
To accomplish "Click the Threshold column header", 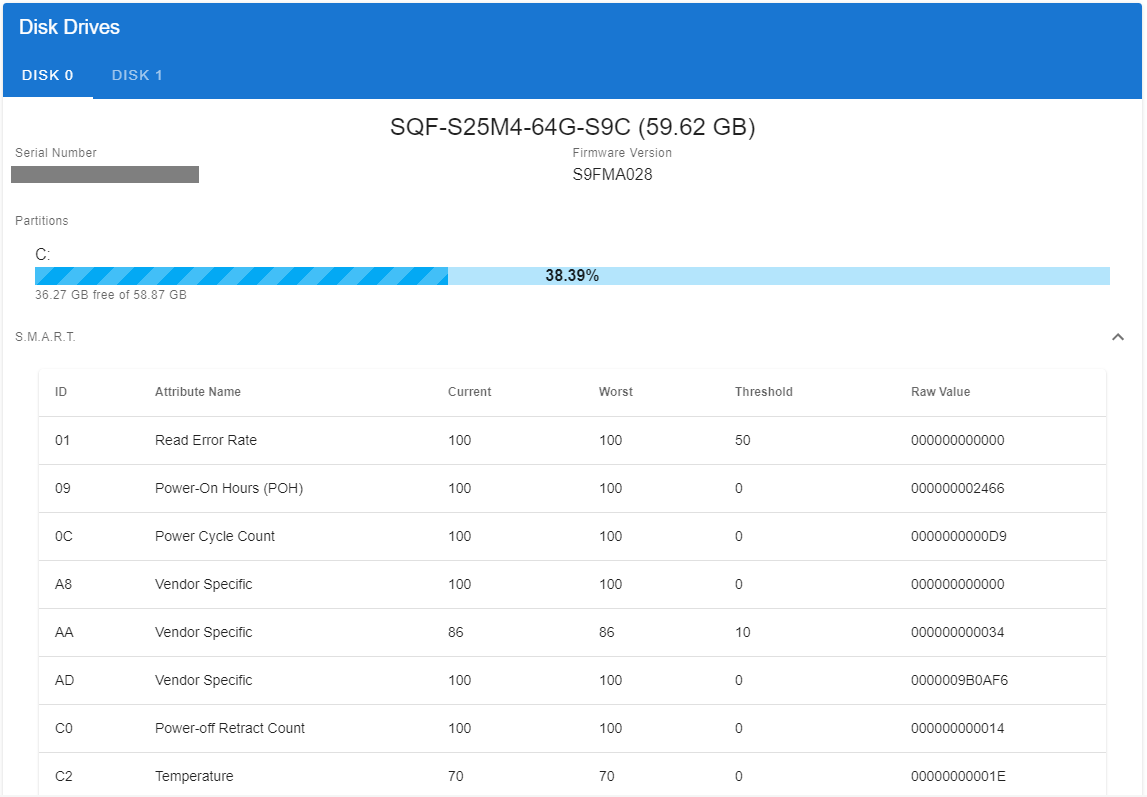I will tap(763, 392).
